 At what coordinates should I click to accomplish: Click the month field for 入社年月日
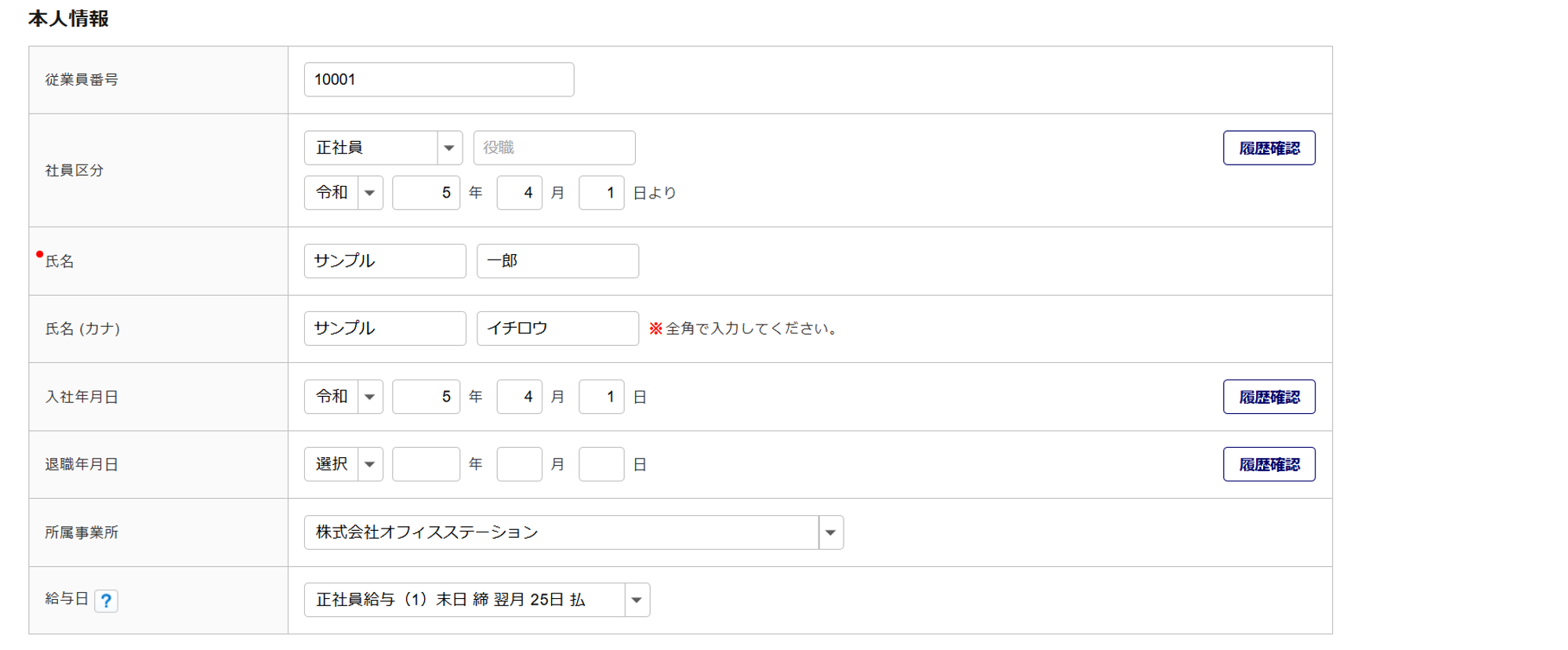(x=519, y=398)
